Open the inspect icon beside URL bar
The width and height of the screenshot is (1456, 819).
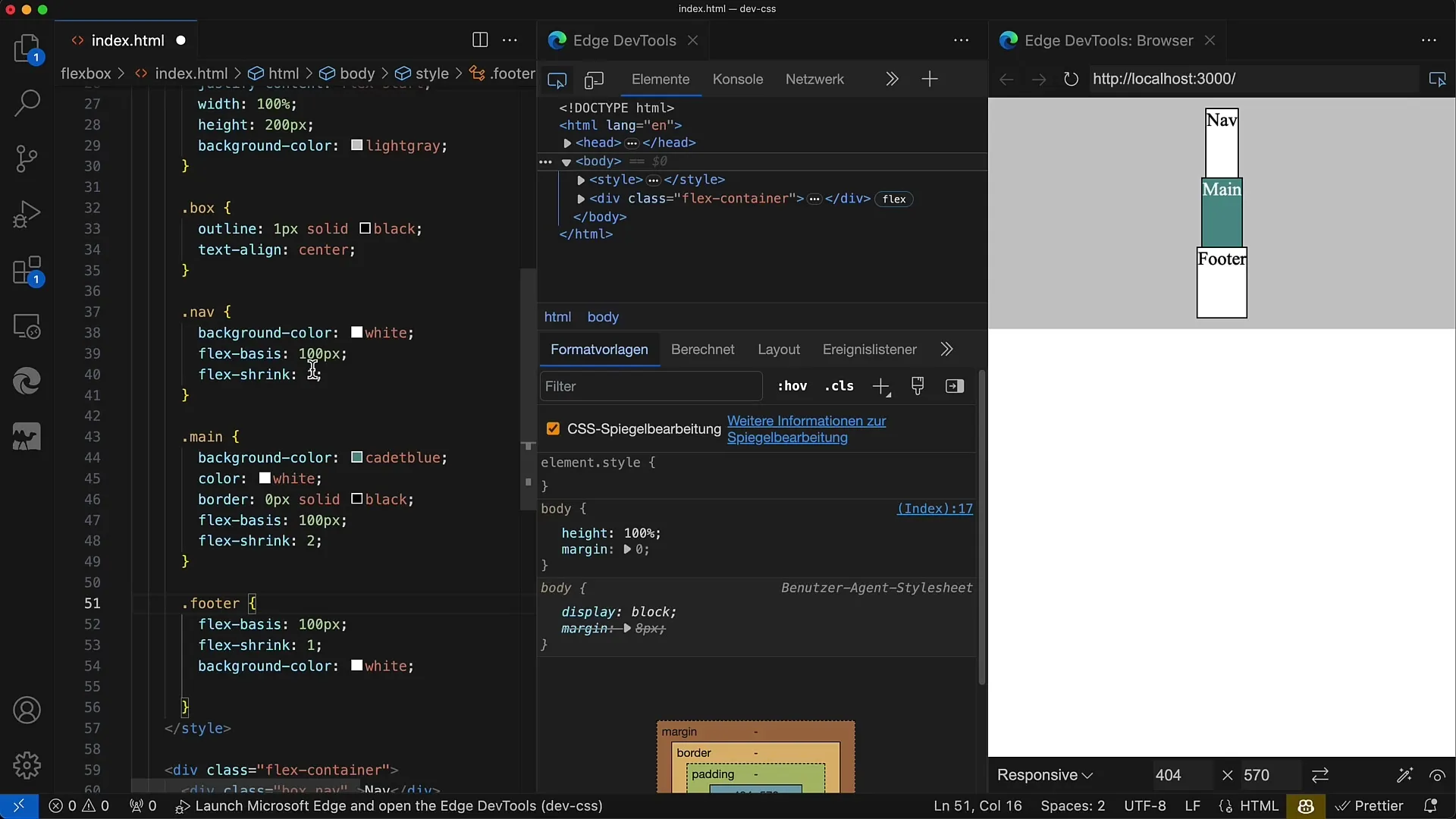click(x=1437, y=79)
